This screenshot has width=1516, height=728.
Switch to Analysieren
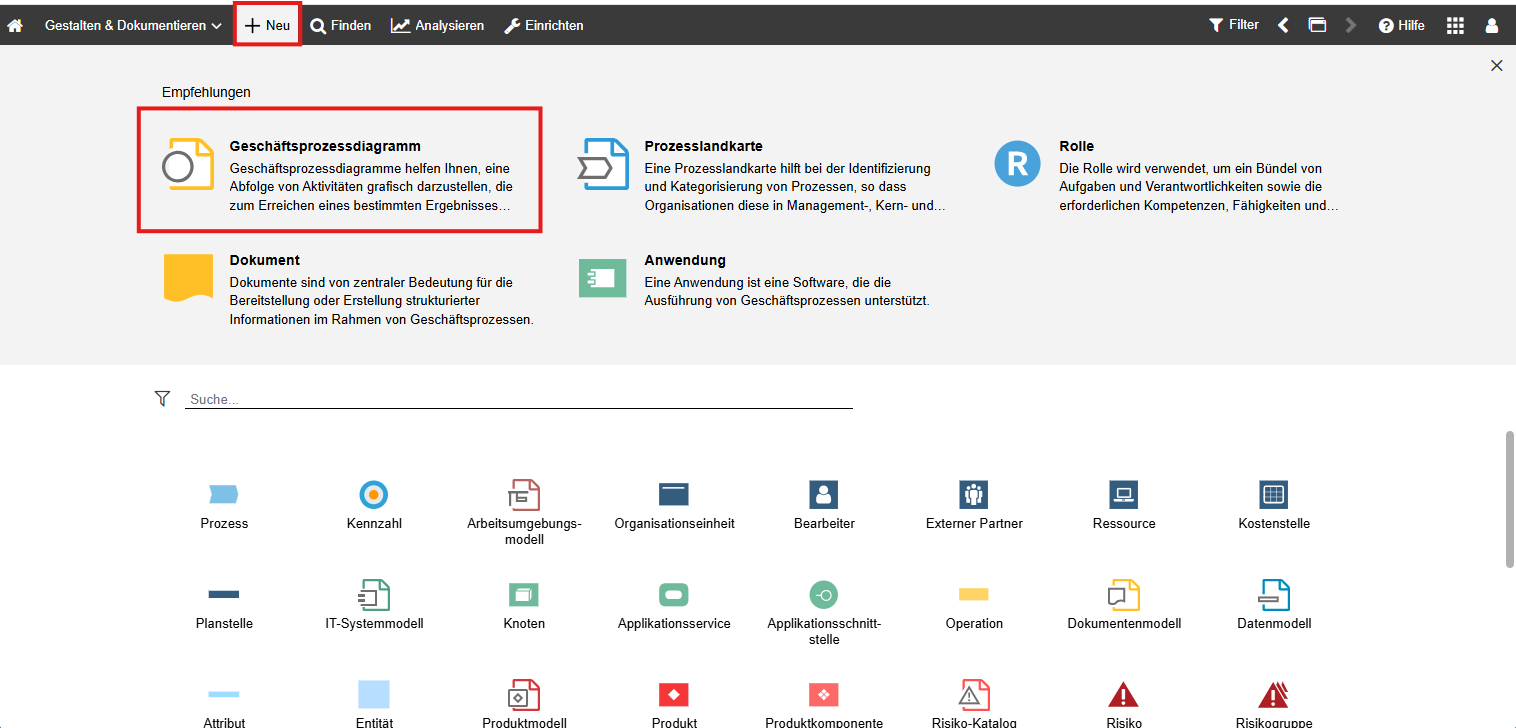coord(437,24)
